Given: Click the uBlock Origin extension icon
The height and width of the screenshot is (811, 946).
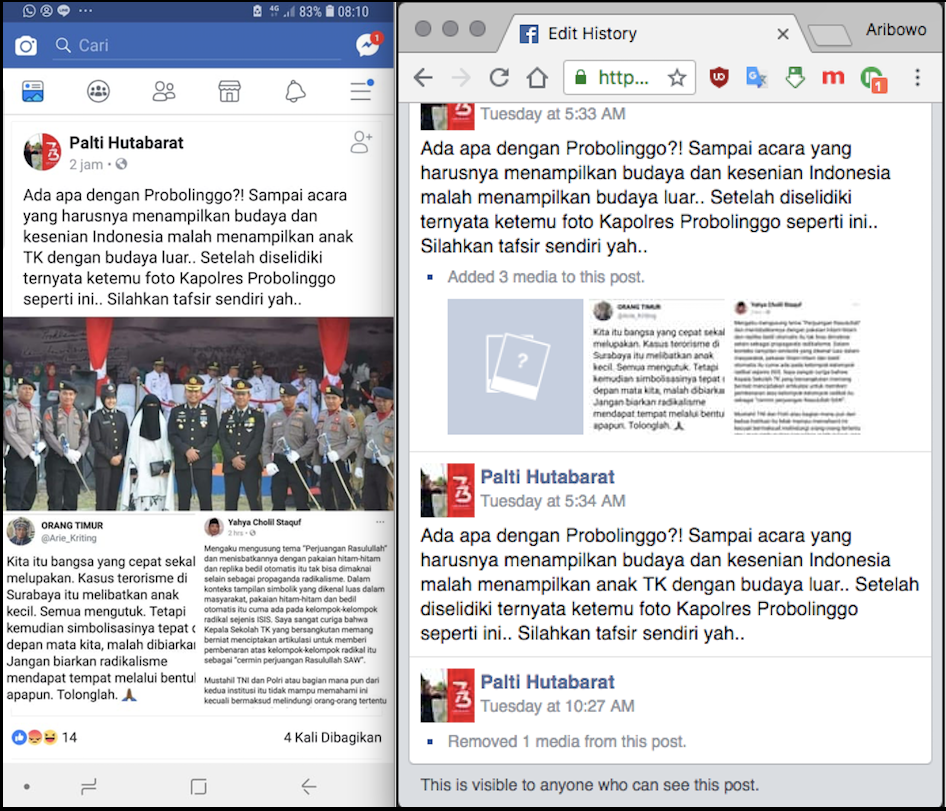Looking at the screenshot, I should coord(719,77).
